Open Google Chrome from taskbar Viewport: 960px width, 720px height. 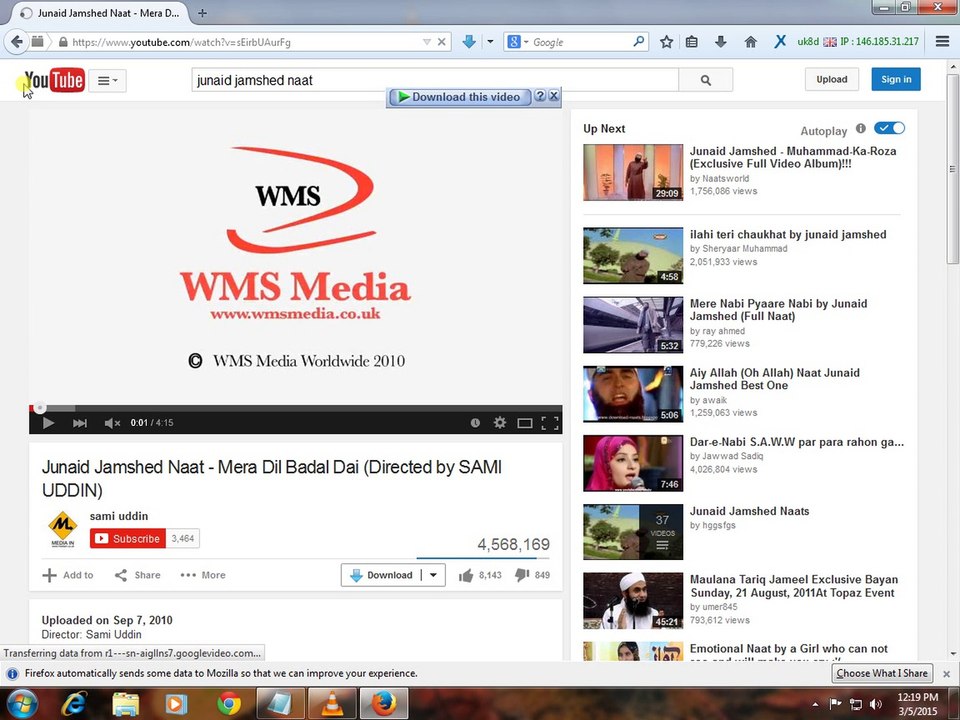tap(228, 704)
